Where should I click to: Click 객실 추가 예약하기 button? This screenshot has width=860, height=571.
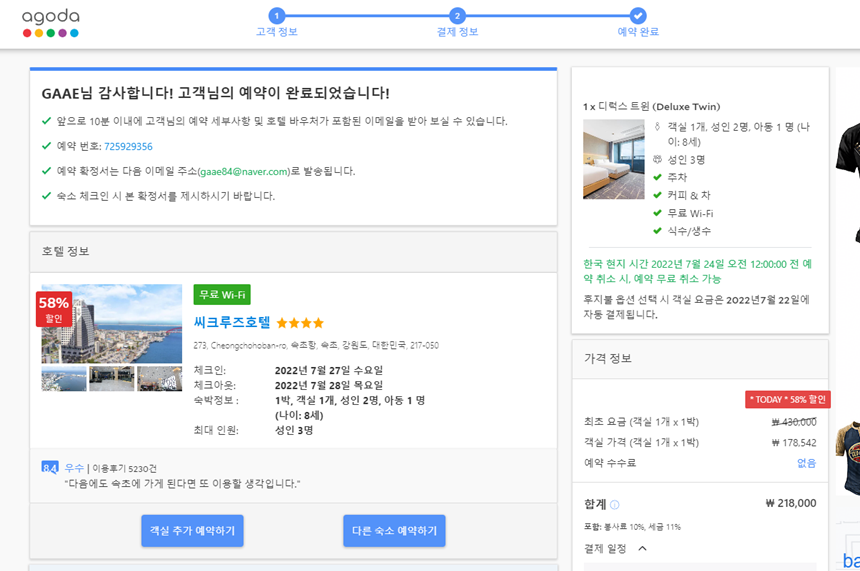pyautogui.click(x=193, y=530)
